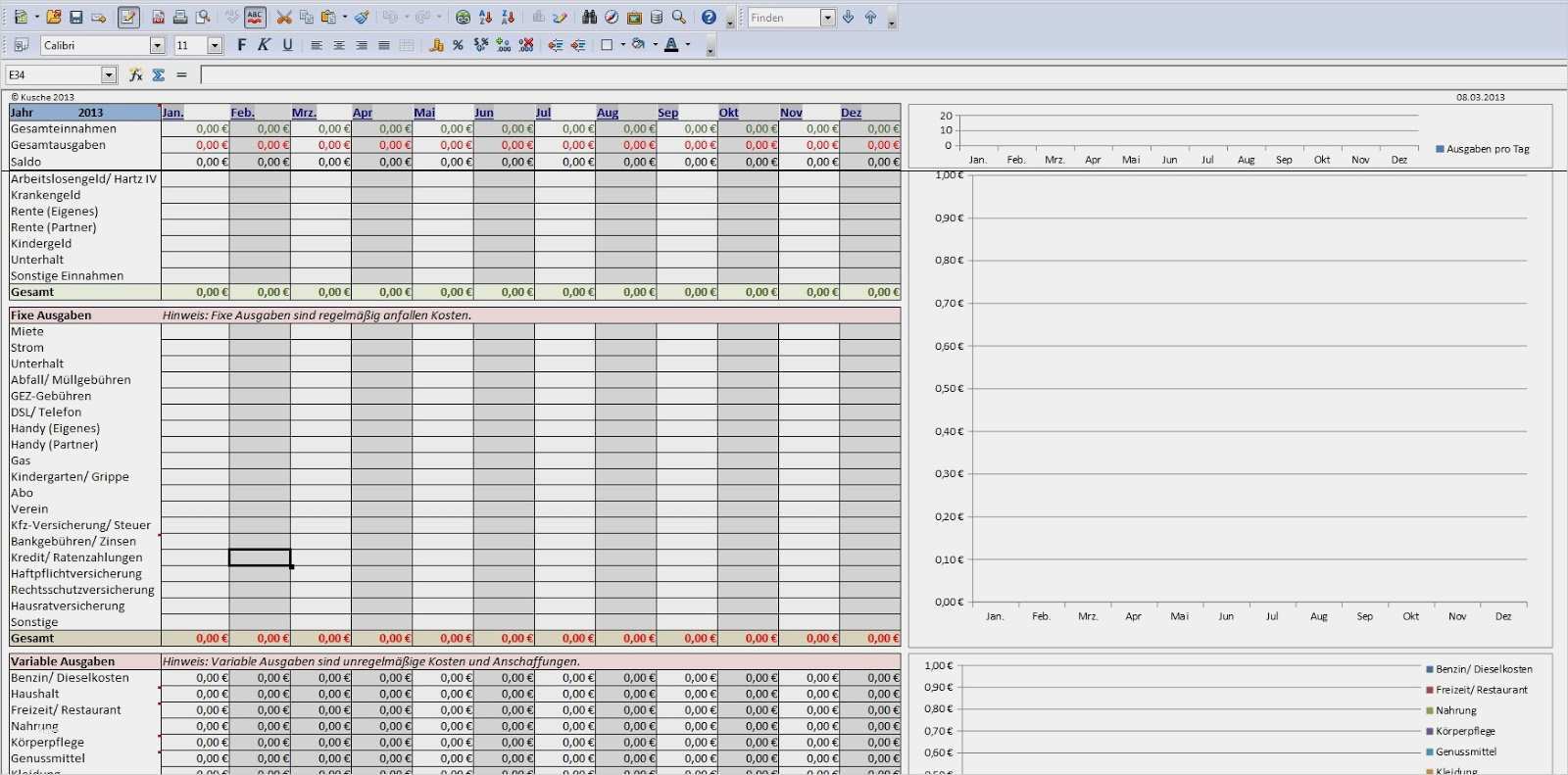Send document as e-mail icon

coord(98,18)
